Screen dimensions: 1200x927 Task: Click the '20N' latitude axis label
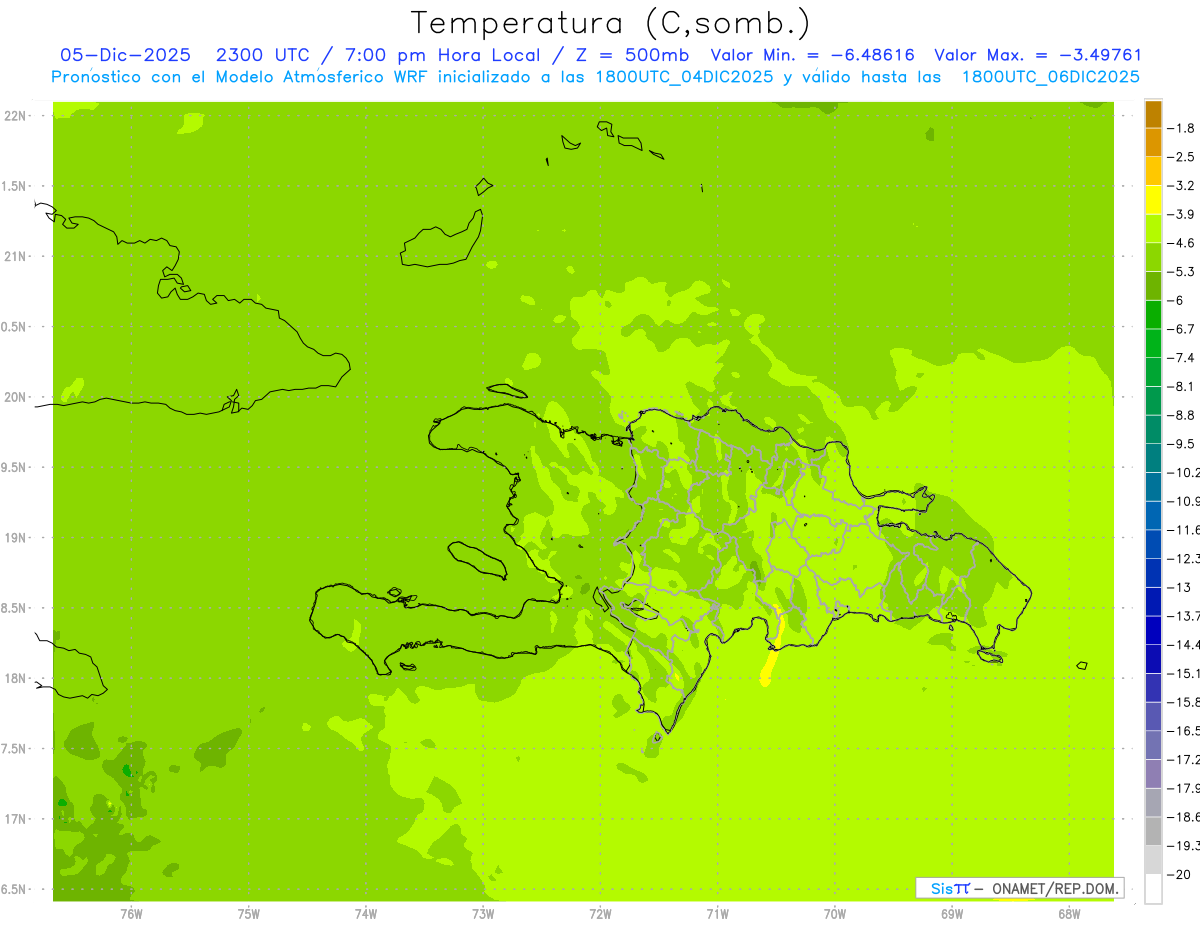click(x=14, y=397)
